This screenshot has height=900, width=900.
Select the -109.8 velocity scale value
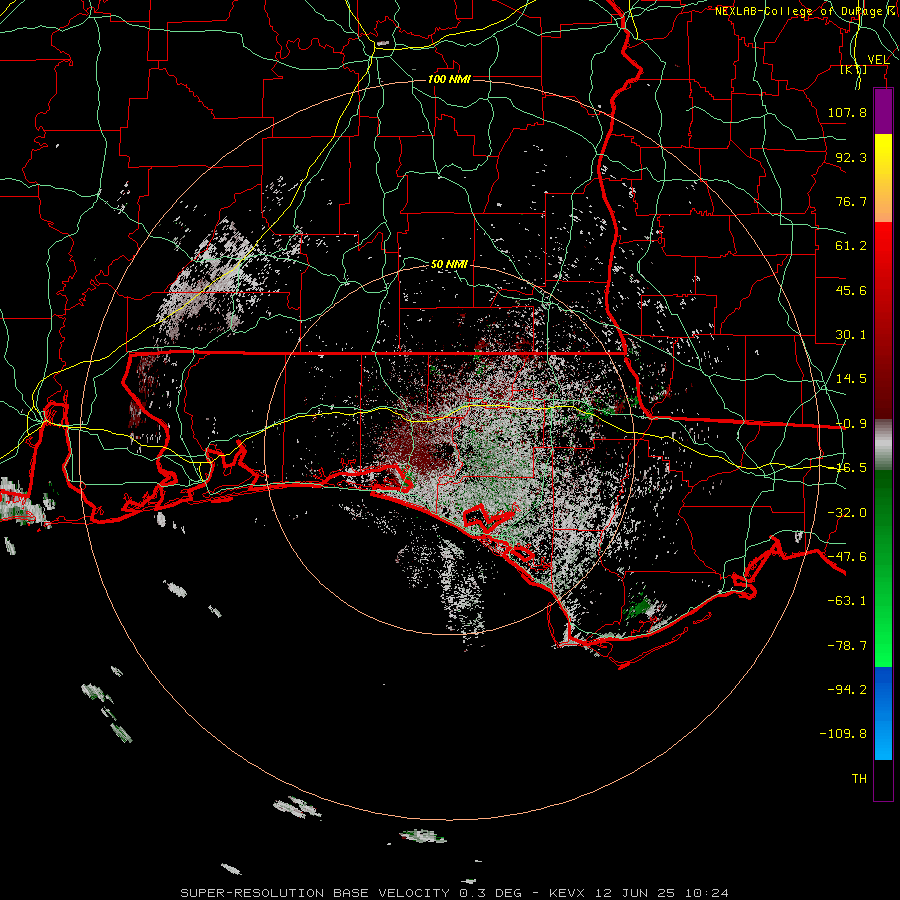point(843,734)
